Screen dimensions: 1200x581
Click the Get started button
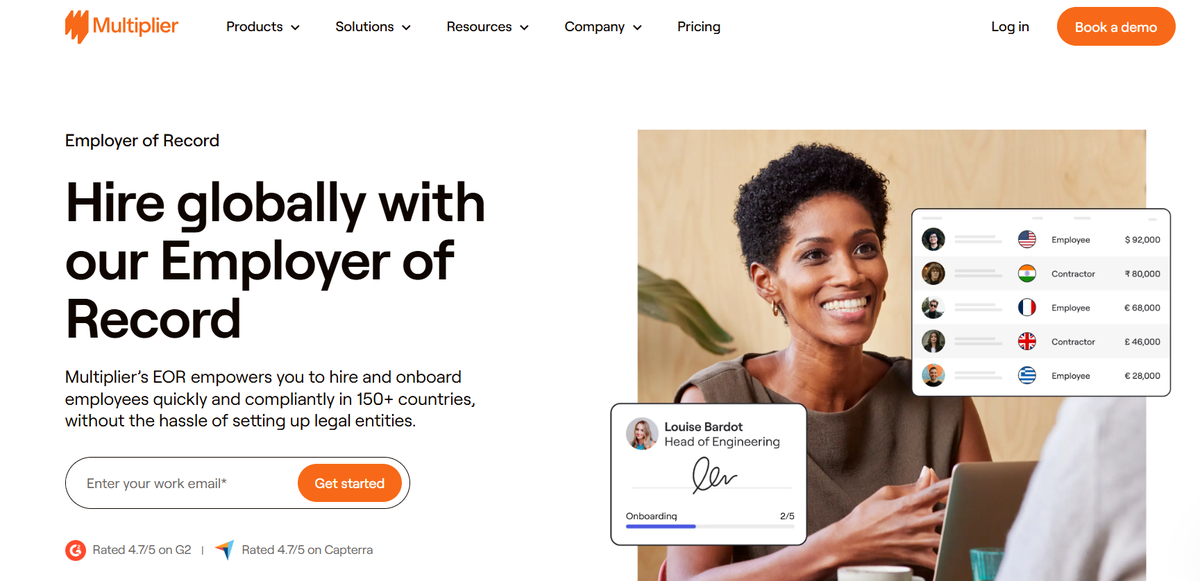(x=349, y=483)
